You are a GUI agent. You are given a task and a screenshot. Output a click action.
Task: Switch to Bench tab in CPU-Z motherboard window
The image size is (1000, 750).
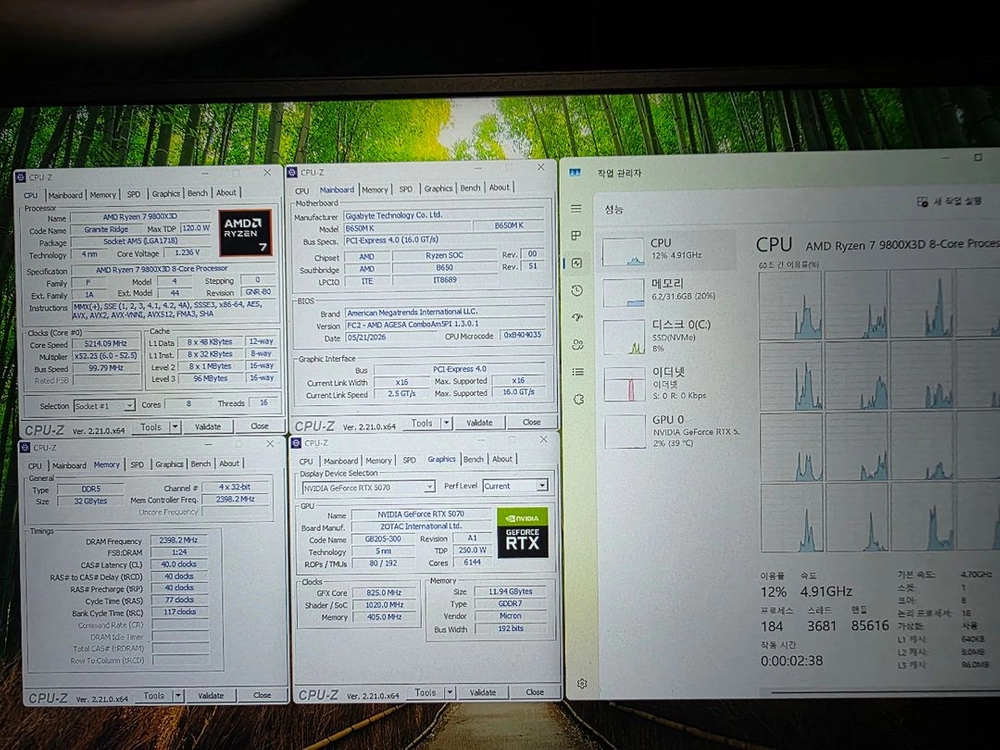[470, 188]
